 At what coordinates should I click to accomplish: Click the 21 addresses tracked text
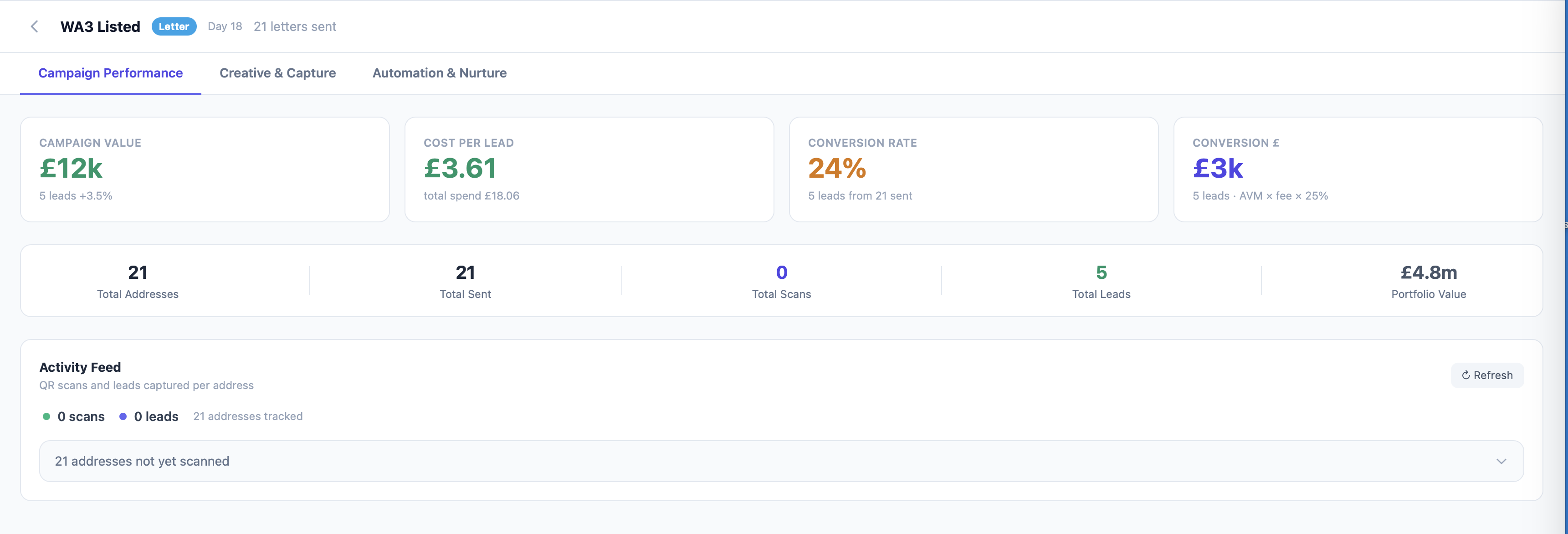(248, 416)
